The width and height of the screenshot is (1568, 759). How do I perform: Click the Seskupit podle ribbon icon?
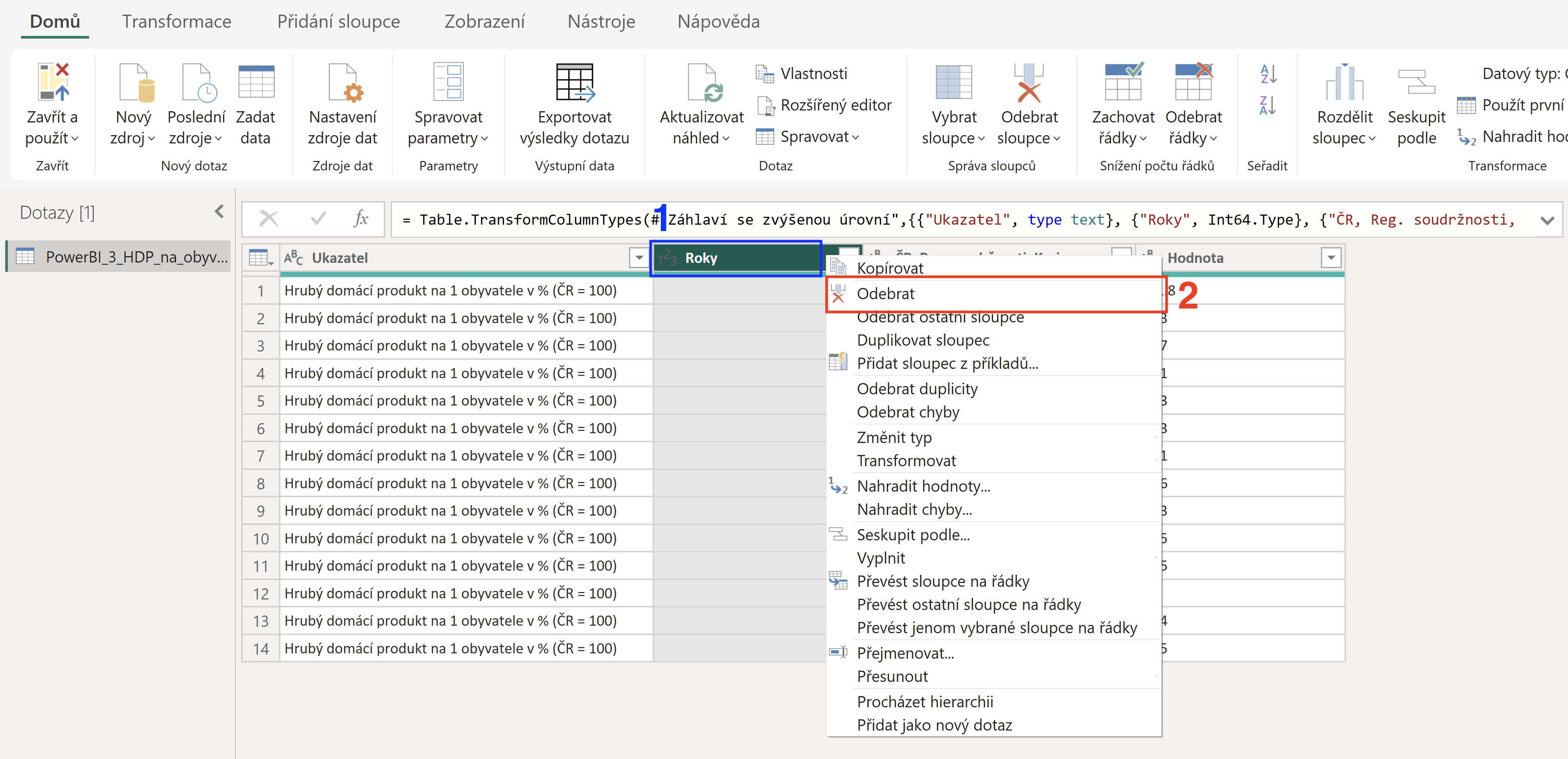pyautogui.click(x=1416, y=82)
